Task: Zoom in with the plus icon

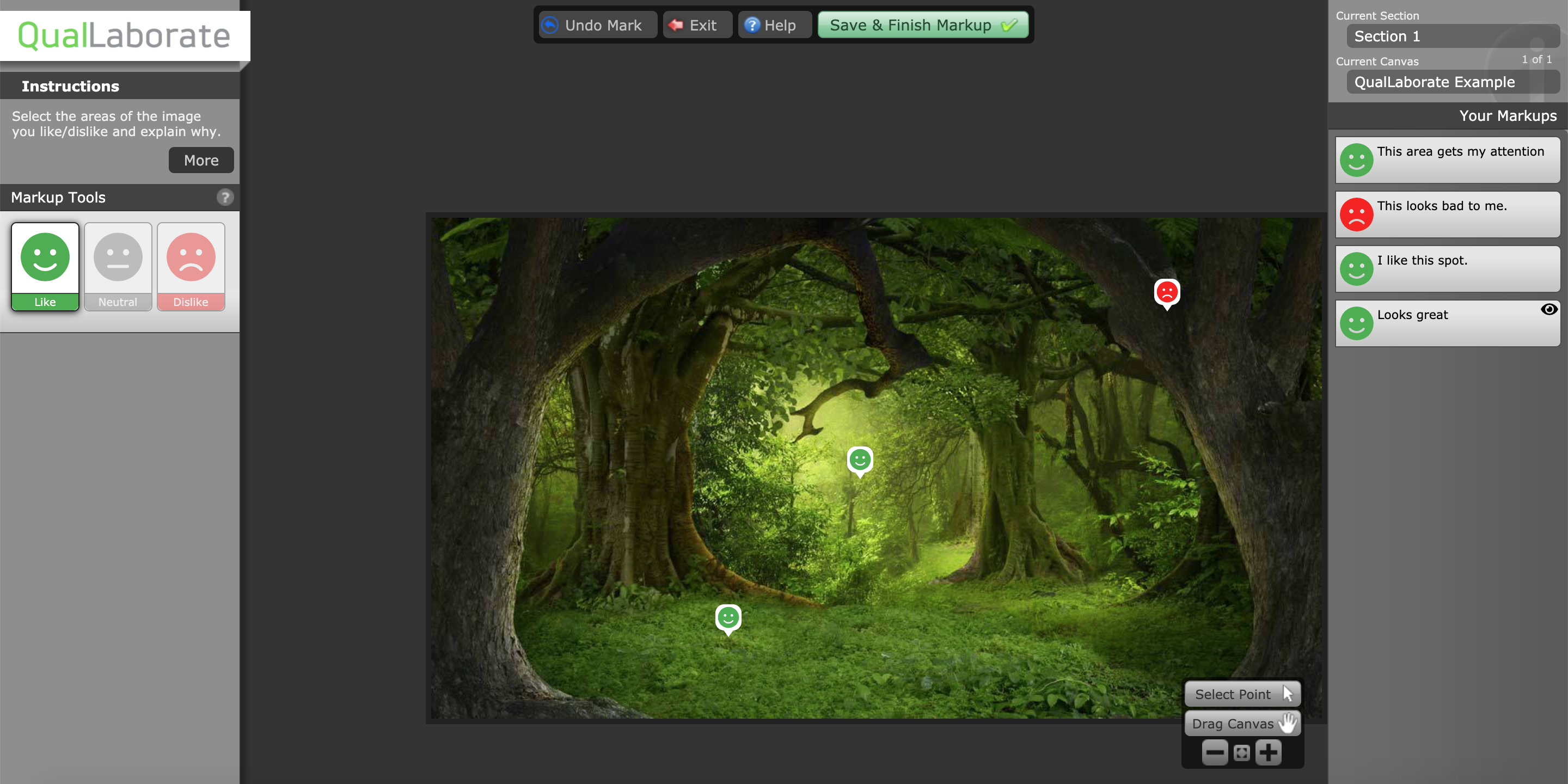Action: [x=1269, y=752]
